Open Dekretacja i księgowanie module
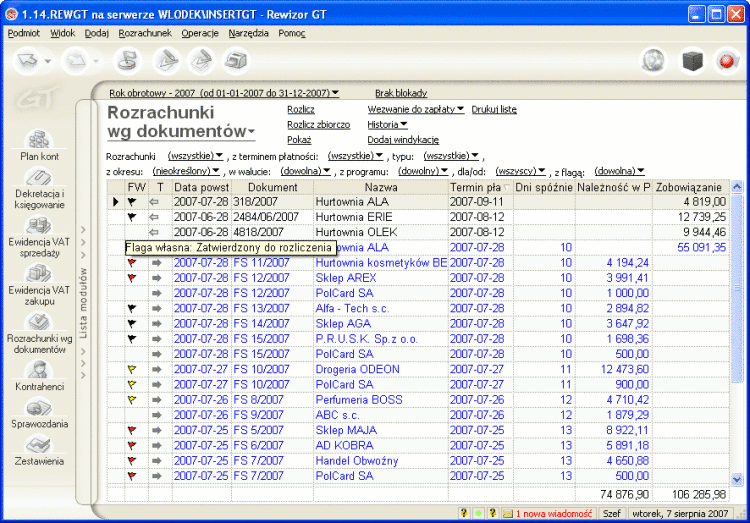 (x=40, y=187)
